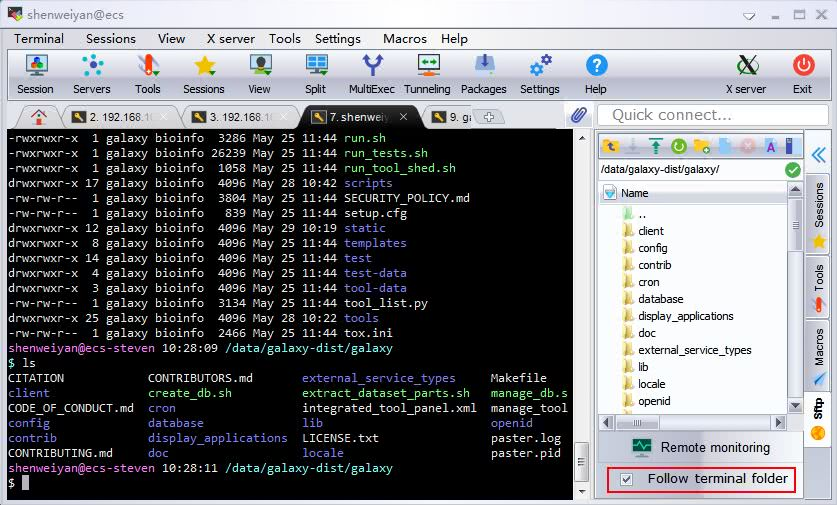Open the Macros menu
This screenshot has width=837, height=505.
(404, 38)
